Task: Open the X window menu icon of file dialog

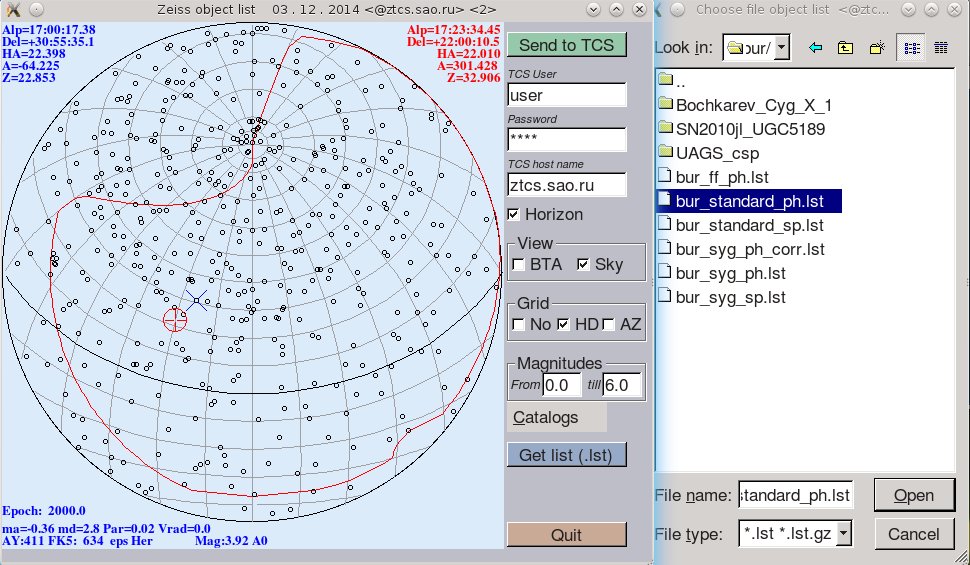Action: (658, 9)
